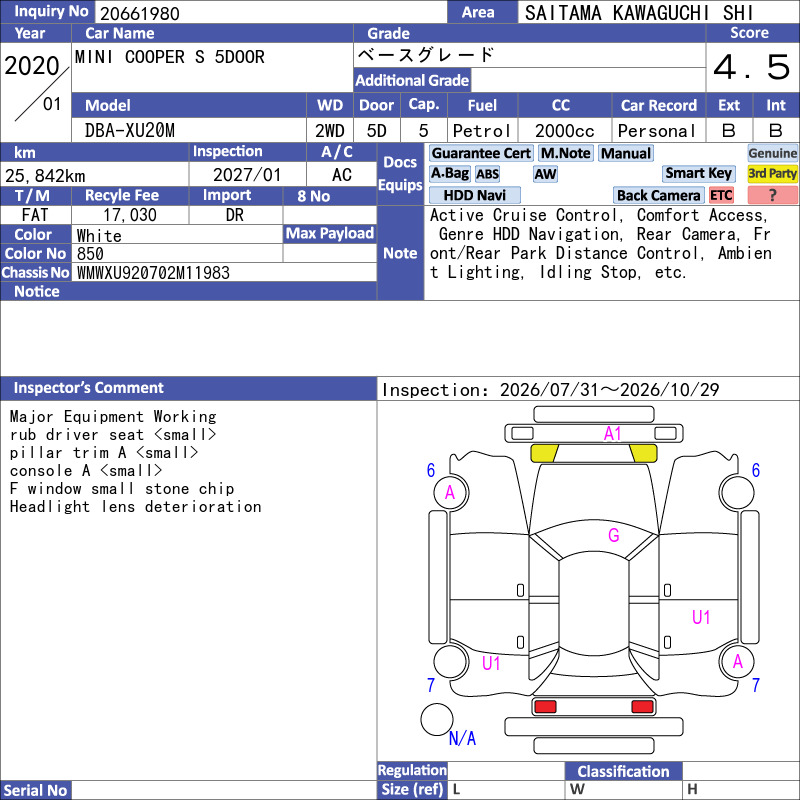Click area SAITAMA KAWAGUCHI SHI
This screenshot has width=800, height=800.
pos(639,13)
